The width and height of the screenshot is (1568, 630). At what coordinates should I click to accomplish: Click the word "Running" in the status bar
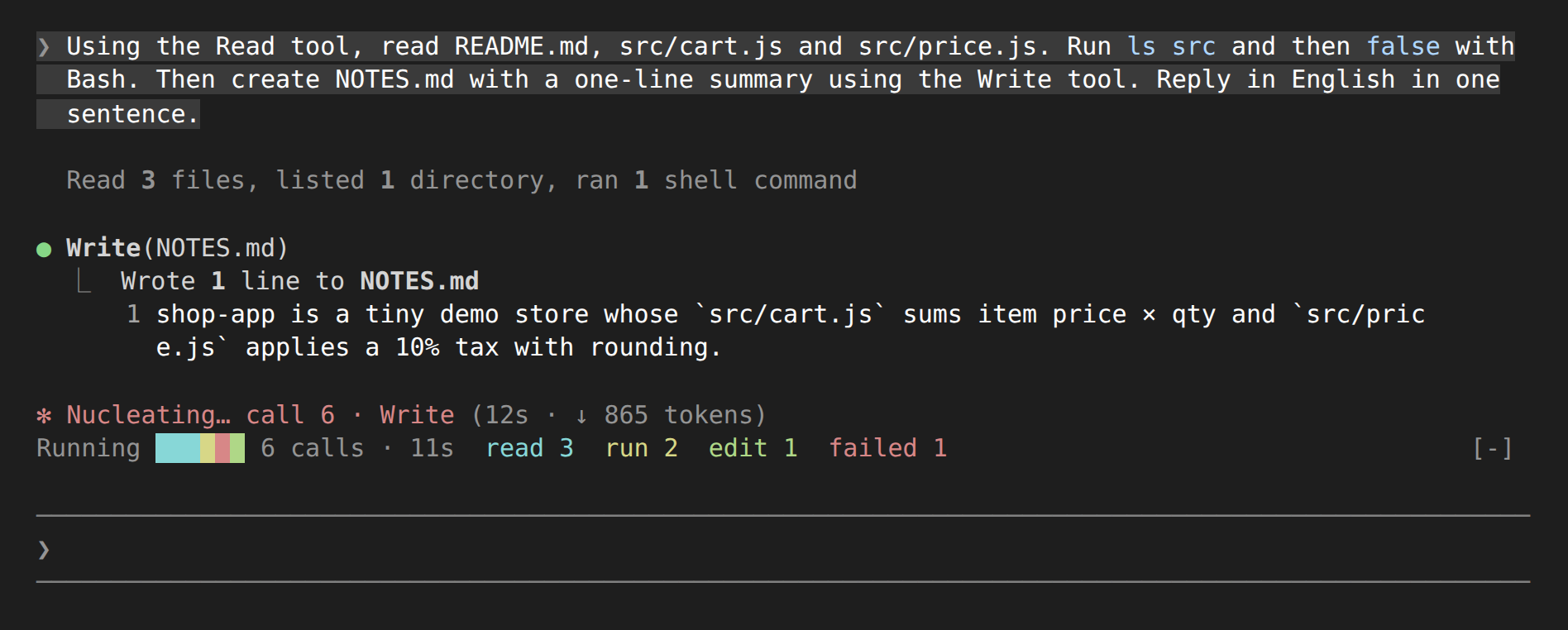point(88,448)
